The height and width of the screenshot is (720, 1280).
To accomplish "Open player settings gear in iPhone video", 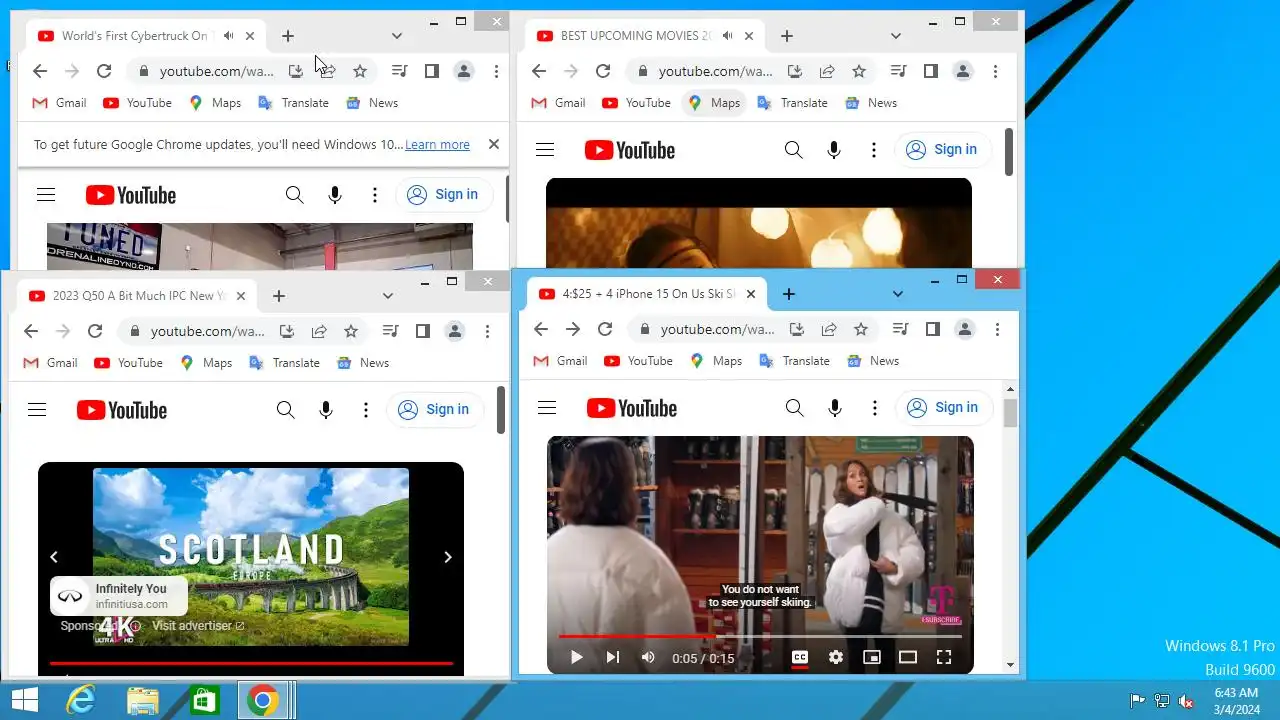I will click(x=836, y=657).
